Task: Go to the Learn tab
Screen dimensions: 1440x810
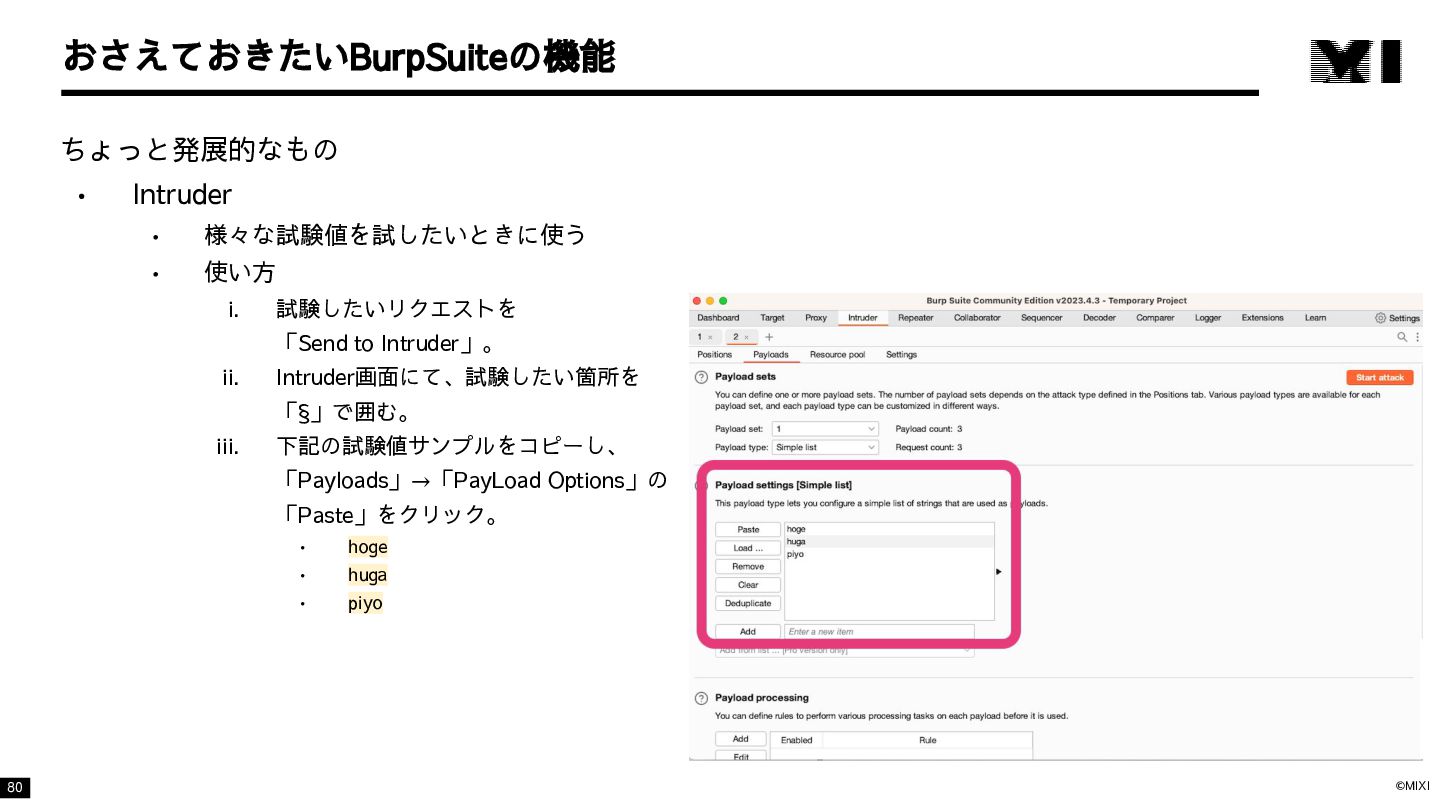Action: tap(1315, 318)
